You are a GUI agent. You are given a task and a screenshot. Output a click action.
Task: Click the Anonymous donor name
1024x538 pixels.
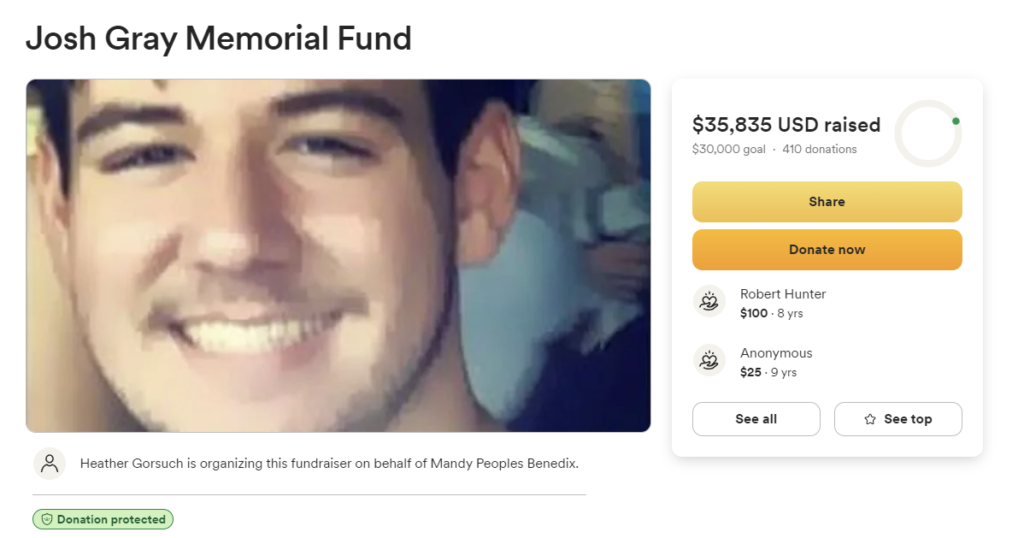tap(776, 353)
